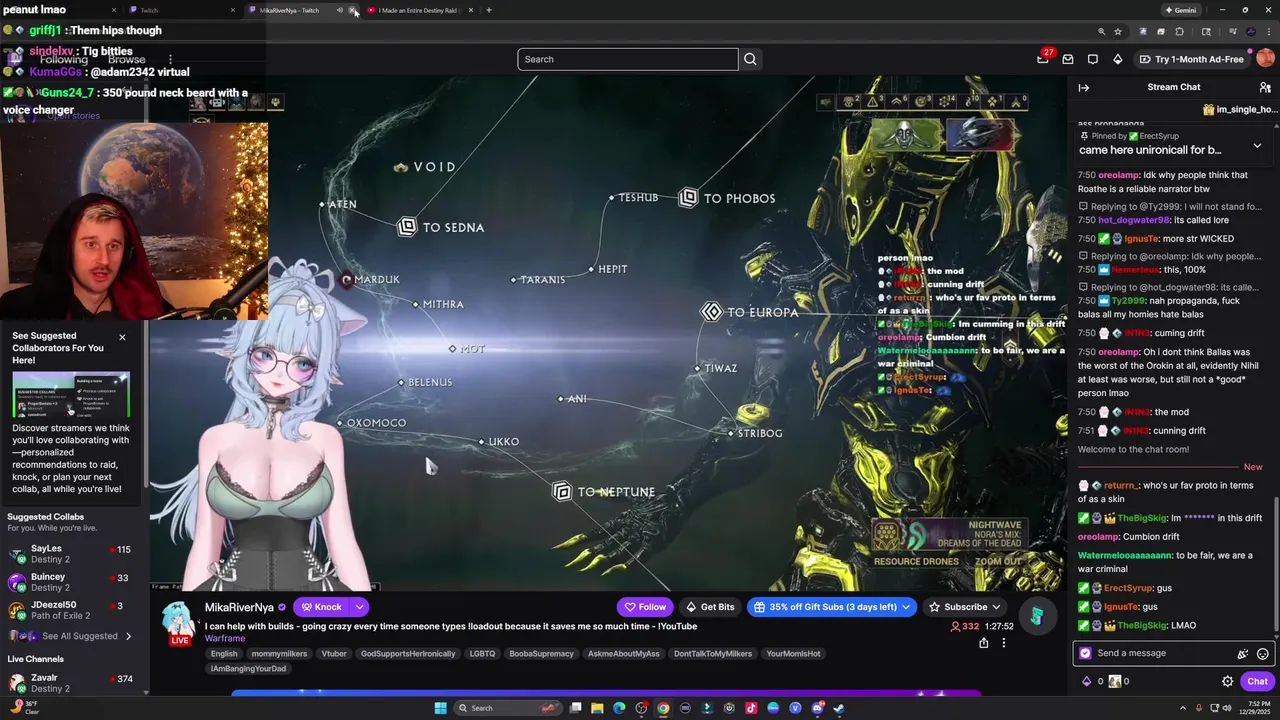Click the Suggested Collabs preview thumbnail
The height and width of the screenshot is (720, 1280).
tap(71, 395)
